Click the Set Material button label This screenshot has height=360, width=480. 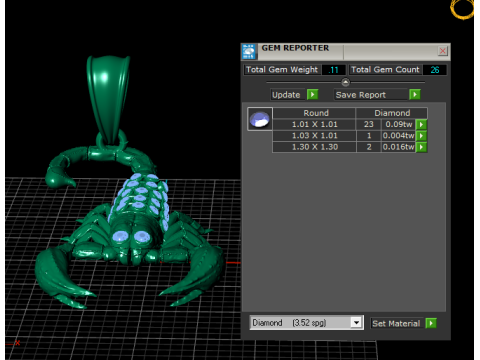pos(396,323)
